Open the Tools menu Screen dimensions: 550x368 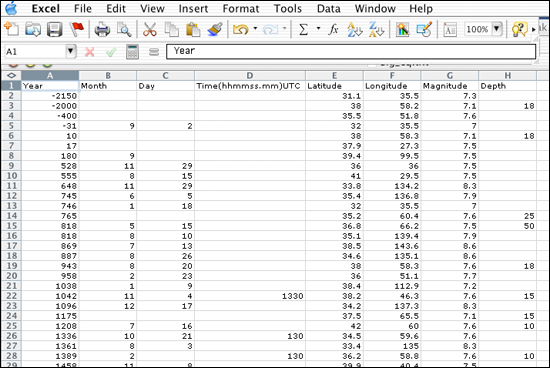tap(288, 8)
